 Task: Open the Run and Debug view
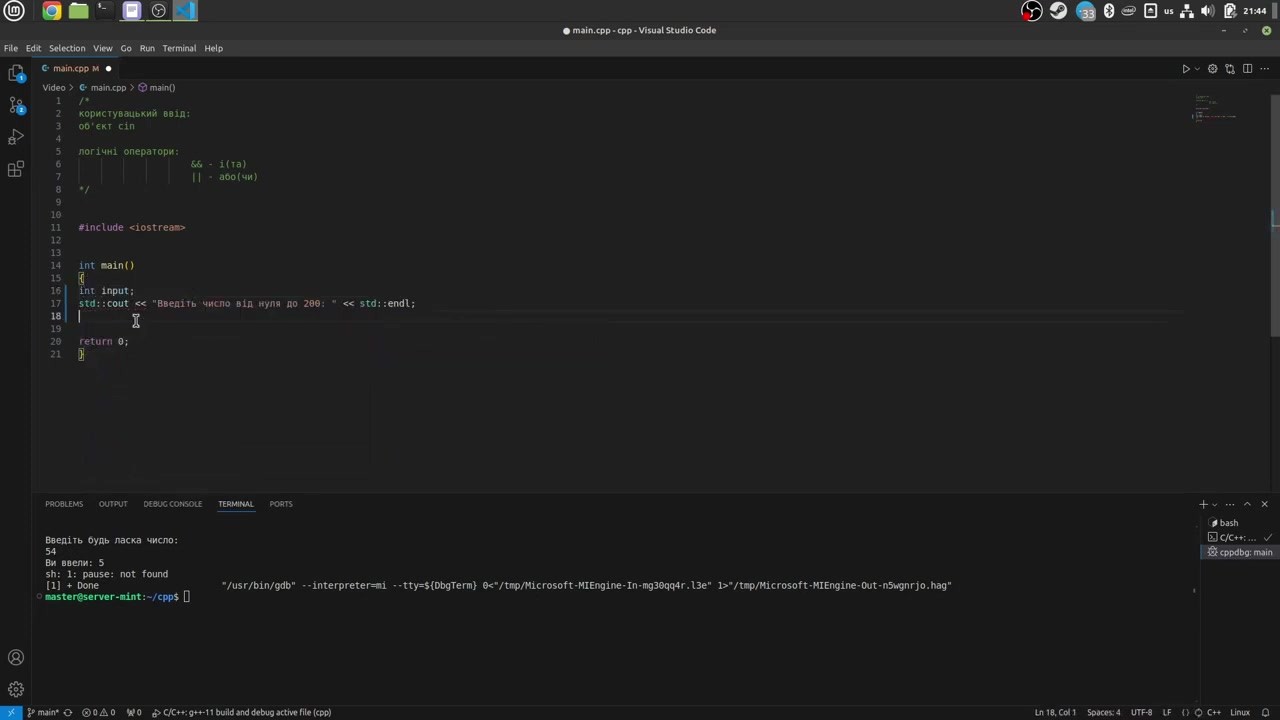16,137
